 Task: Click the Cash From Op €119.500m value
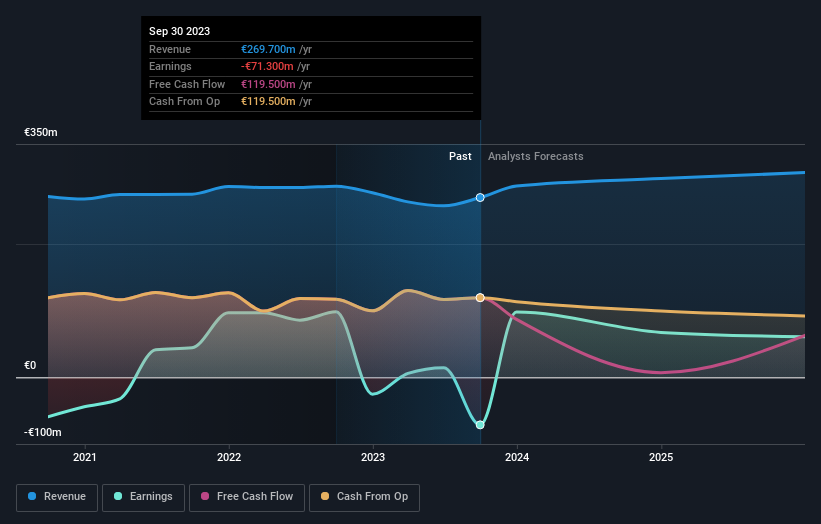[268, 102]
